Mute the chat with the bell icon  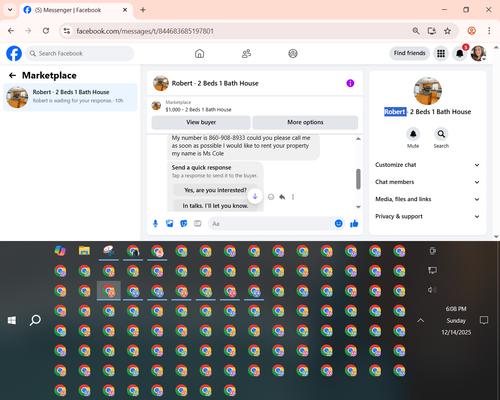pos(413,134)
